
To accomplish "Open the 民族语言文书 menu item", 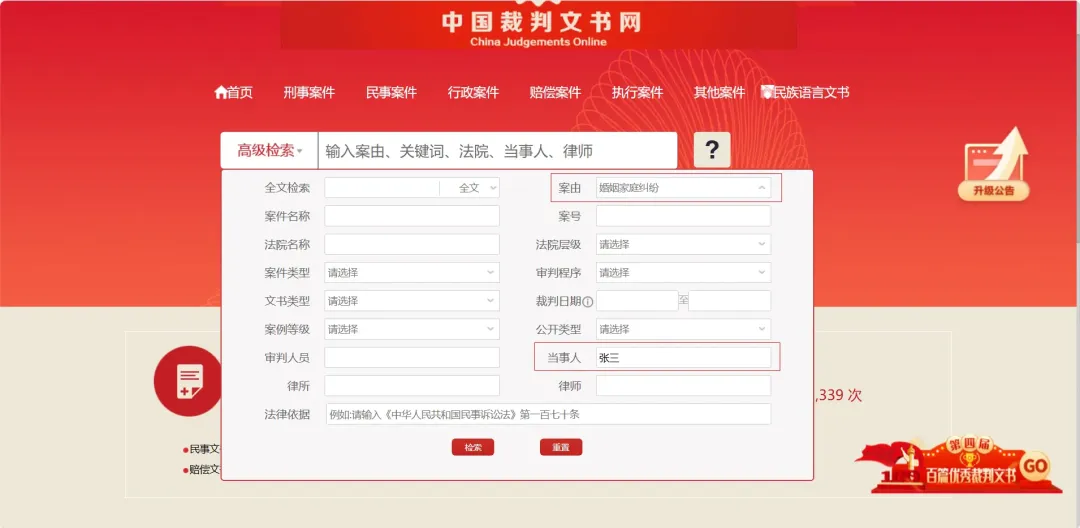I will point(811,92).
